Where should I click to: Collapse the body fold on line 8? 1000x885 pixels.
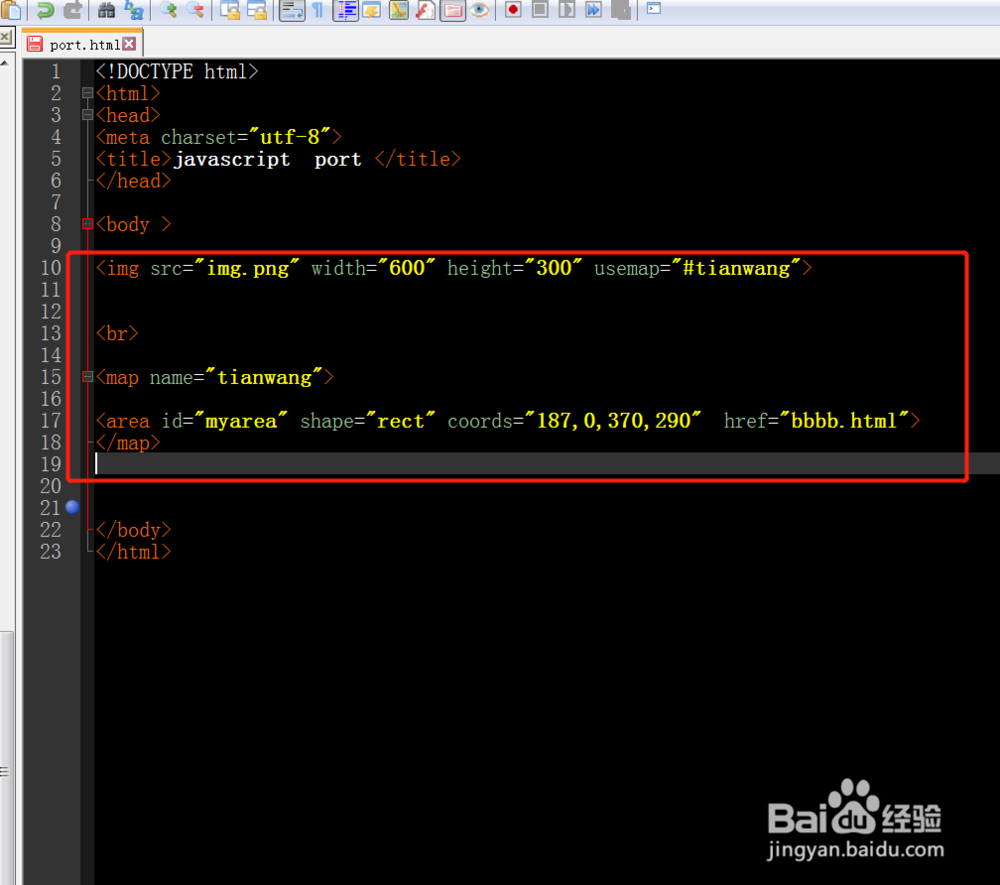pos(87,224)
